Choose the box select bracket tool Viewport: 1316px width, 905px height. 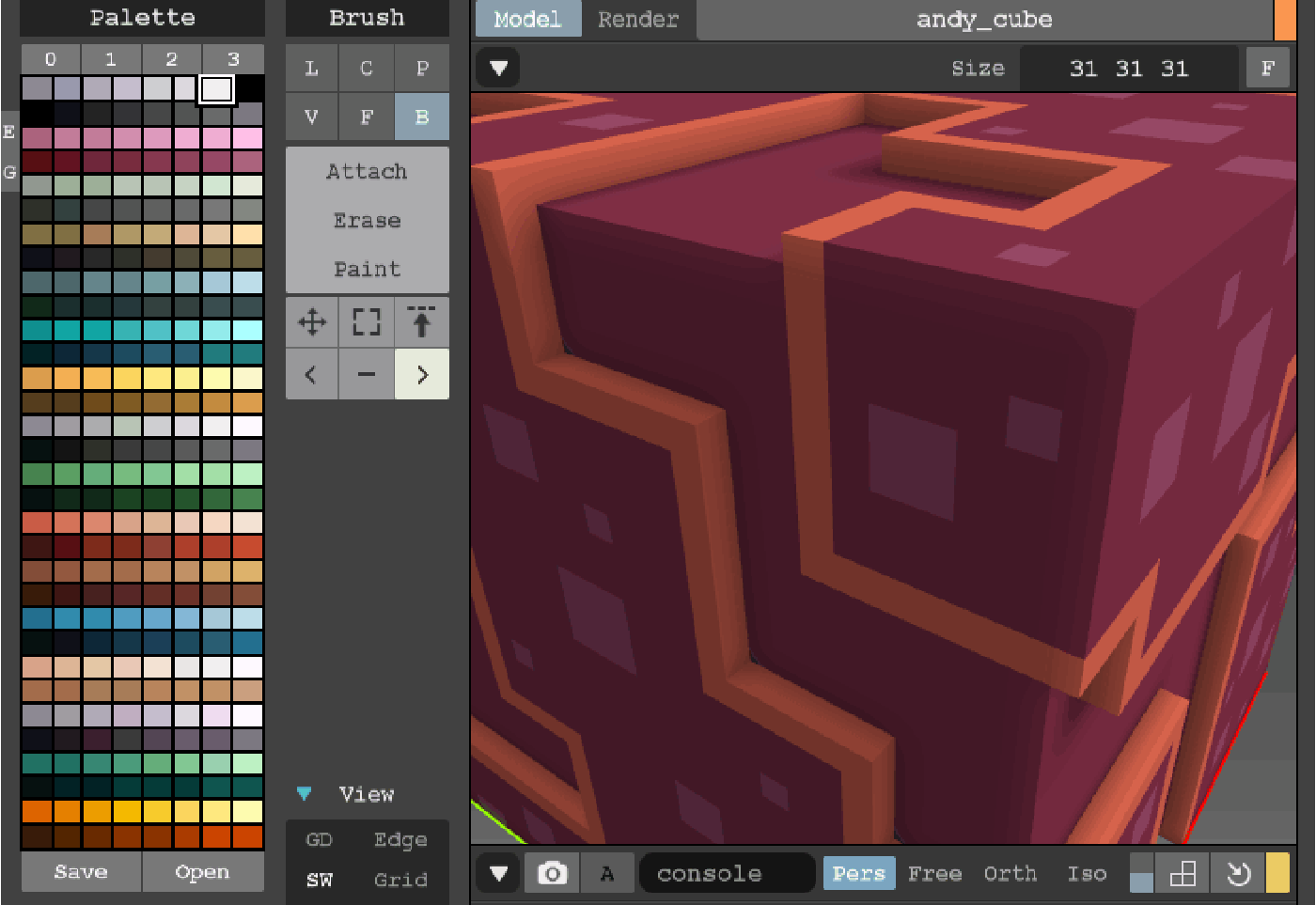coord(367,322)
